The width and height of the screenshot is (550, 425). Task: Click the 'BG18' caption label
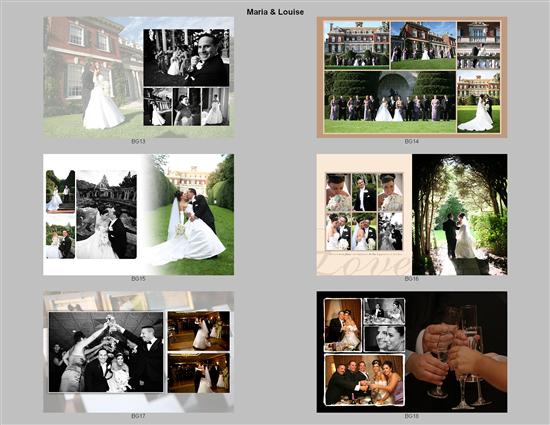[411, 416]
